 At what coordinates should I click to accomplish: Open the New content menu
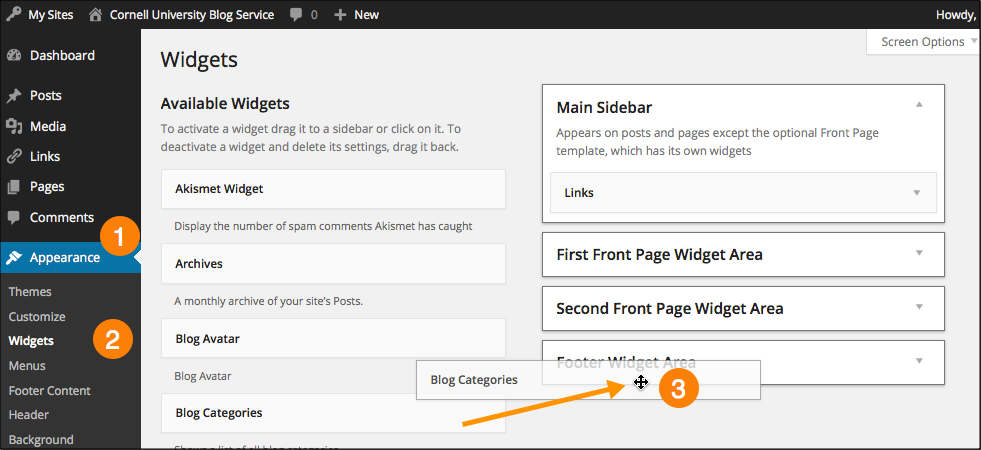[x=367, y=14]
